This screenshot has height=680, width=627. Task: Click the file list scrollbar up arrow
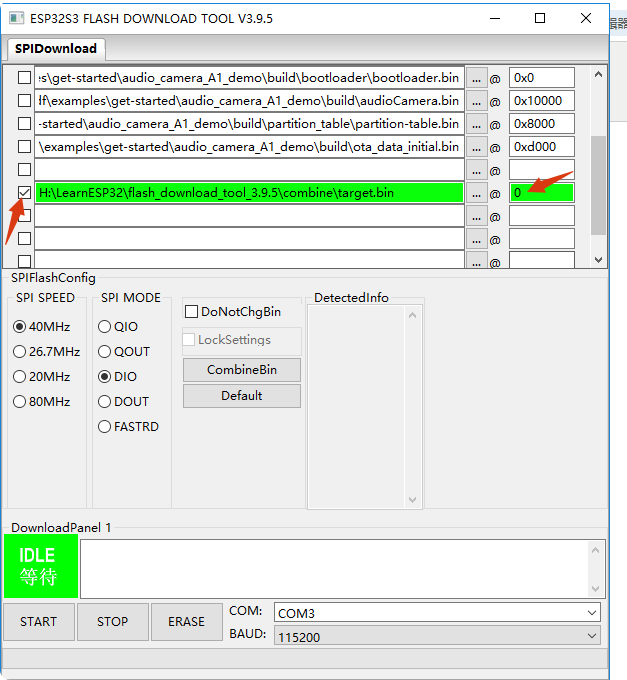click(x=598, y=75)
